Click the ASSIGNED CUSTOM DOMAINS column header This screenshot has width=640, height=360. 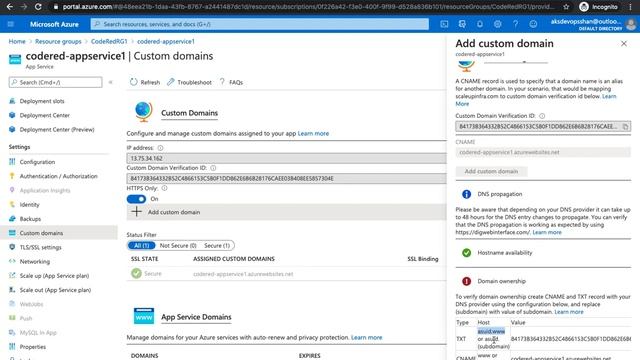click(x=234, y=259)
